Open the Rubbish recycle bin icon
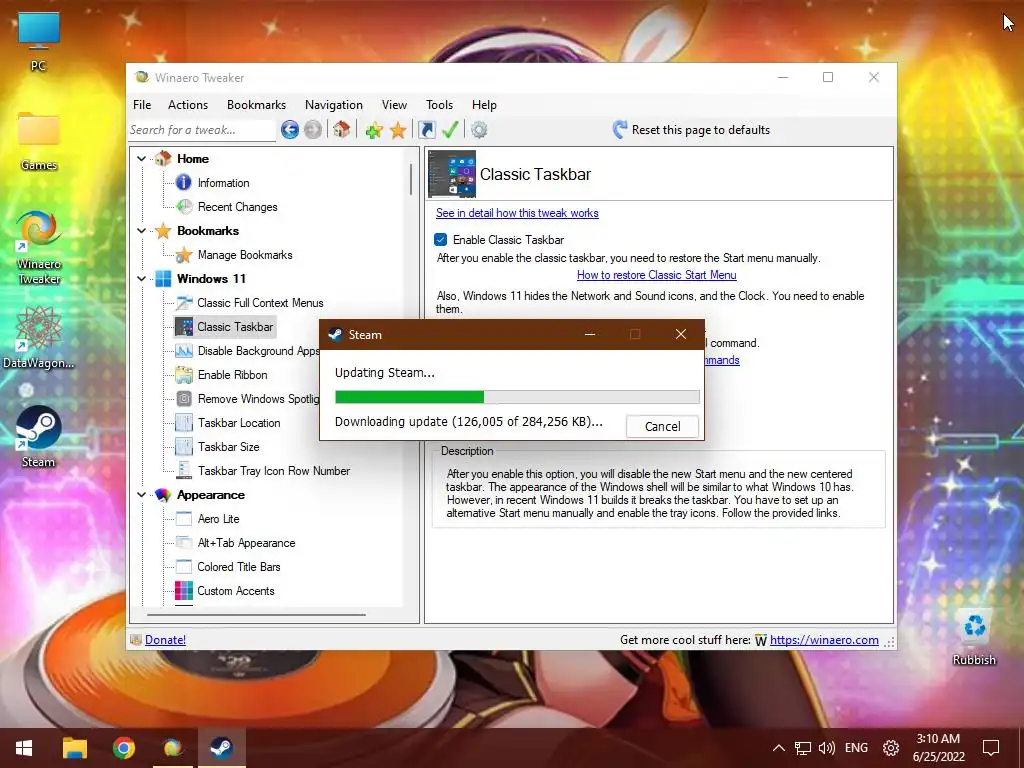The width and height of the screenshot is (1024, 768). [974, 636]
